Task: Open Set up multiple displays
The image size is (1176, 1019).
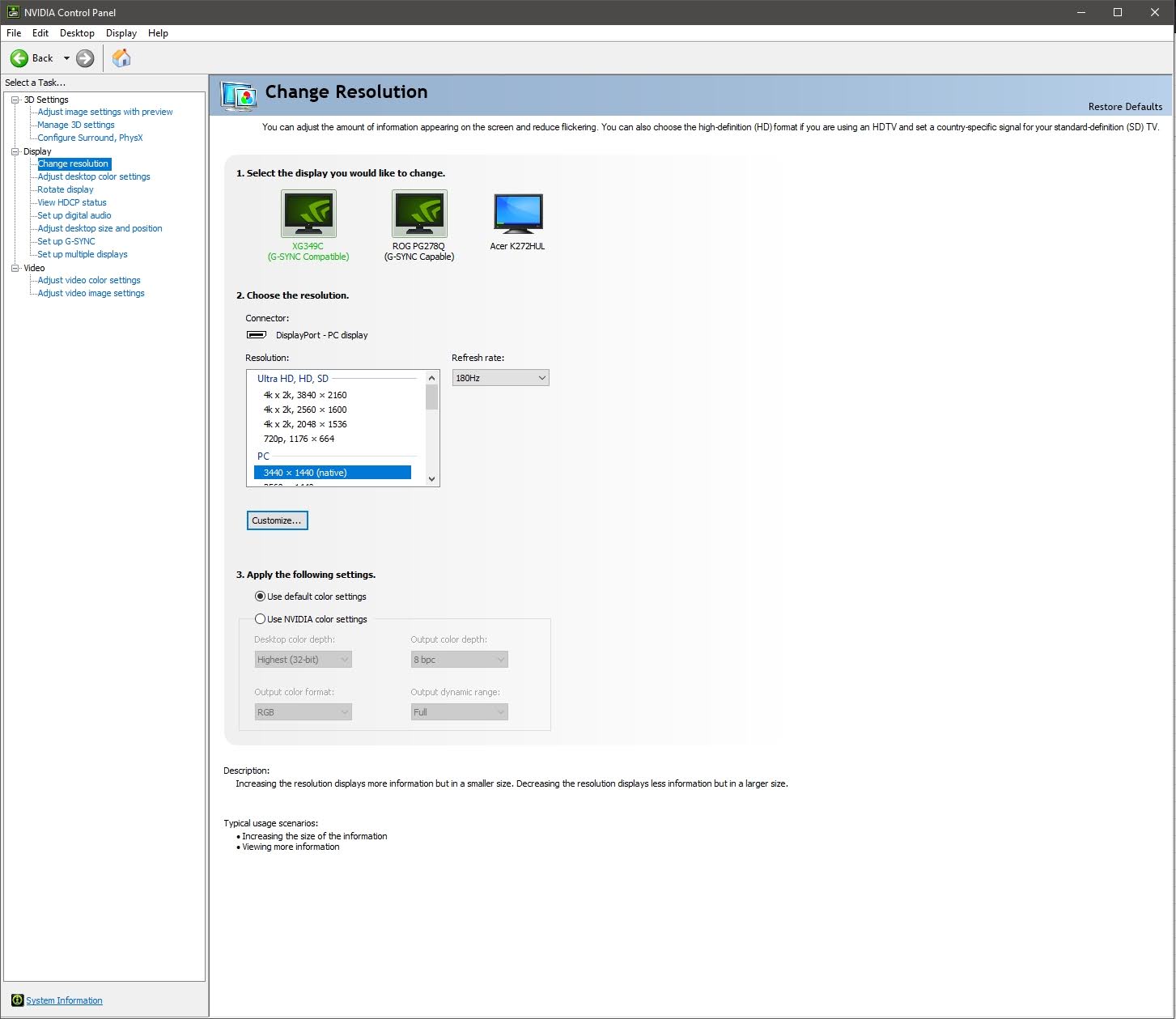Action: [x=83, y=254]
